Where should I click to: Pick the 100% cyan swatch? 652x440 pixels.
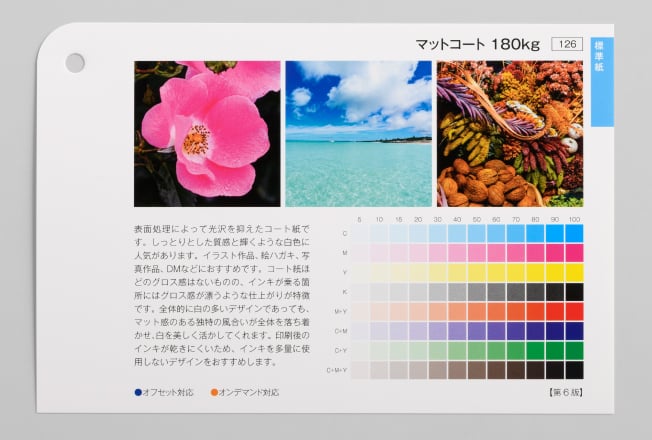pos(573,234)
